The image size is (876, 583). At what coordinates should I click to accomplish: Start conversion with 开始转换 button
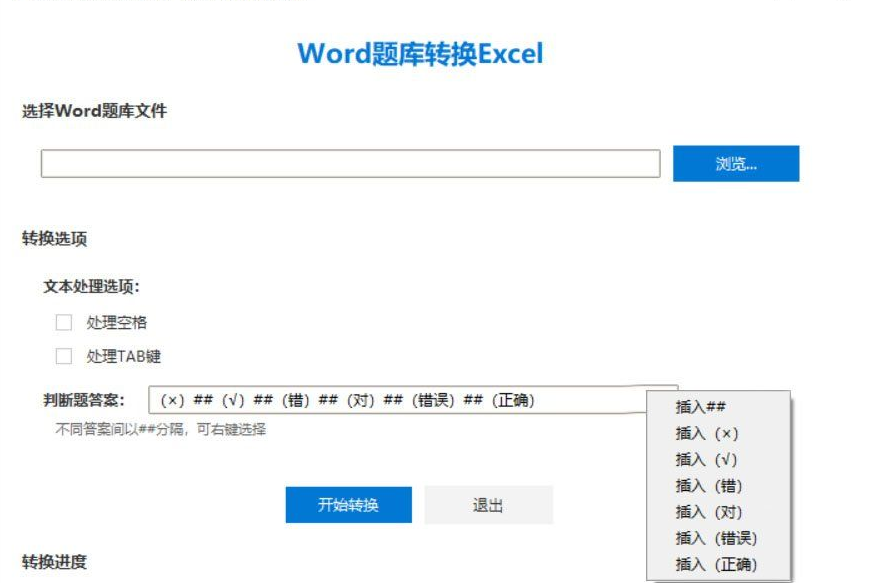(349, 505)
